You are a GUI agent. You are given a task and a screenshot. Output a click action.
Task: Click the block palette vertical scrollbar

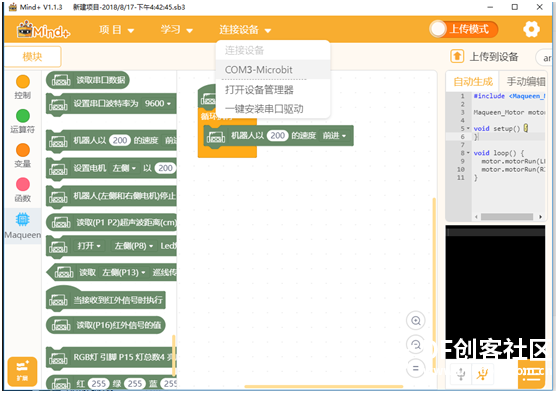click(174, 355)
